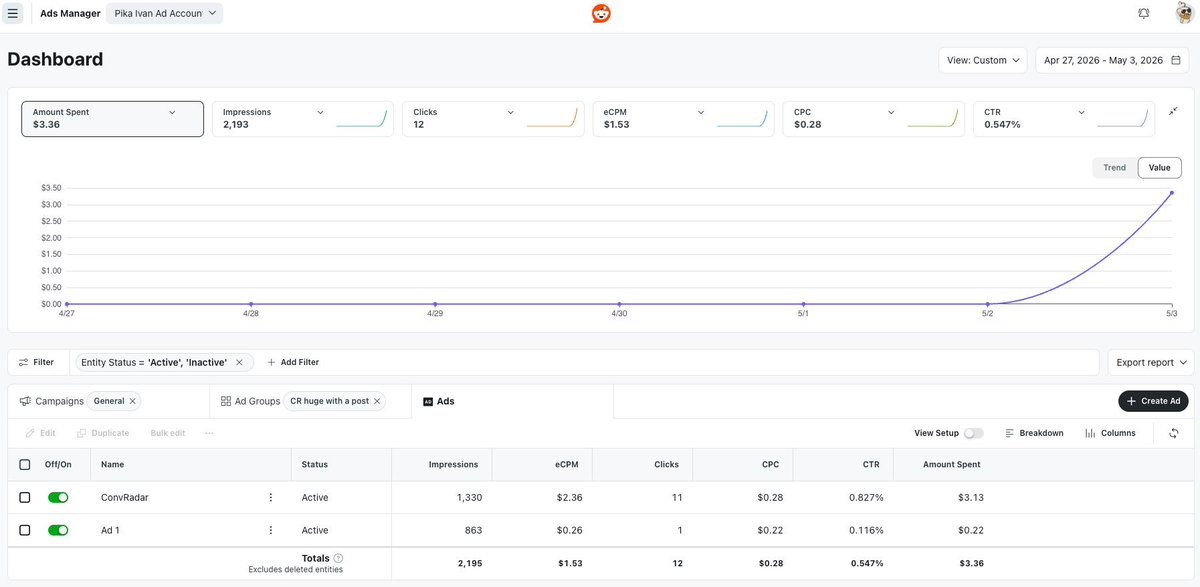The width and height of the screenshot is (1200, 587).
Task: Check the Ad 1 row checkbox
Action: [x=25, y=530]
